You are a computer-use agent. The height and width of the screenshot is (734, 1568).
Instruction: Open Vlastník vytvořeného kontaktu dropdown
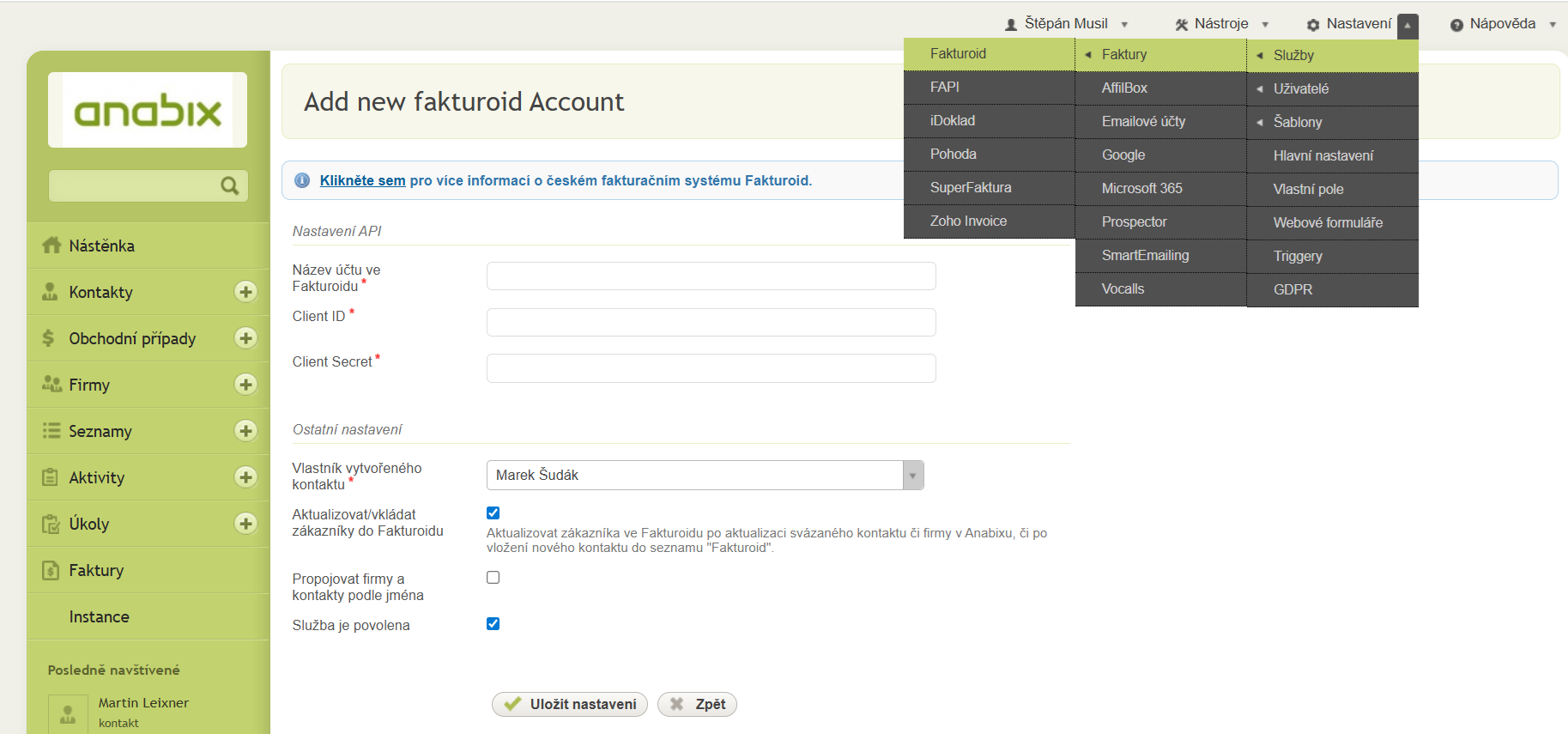click(705, 475)
